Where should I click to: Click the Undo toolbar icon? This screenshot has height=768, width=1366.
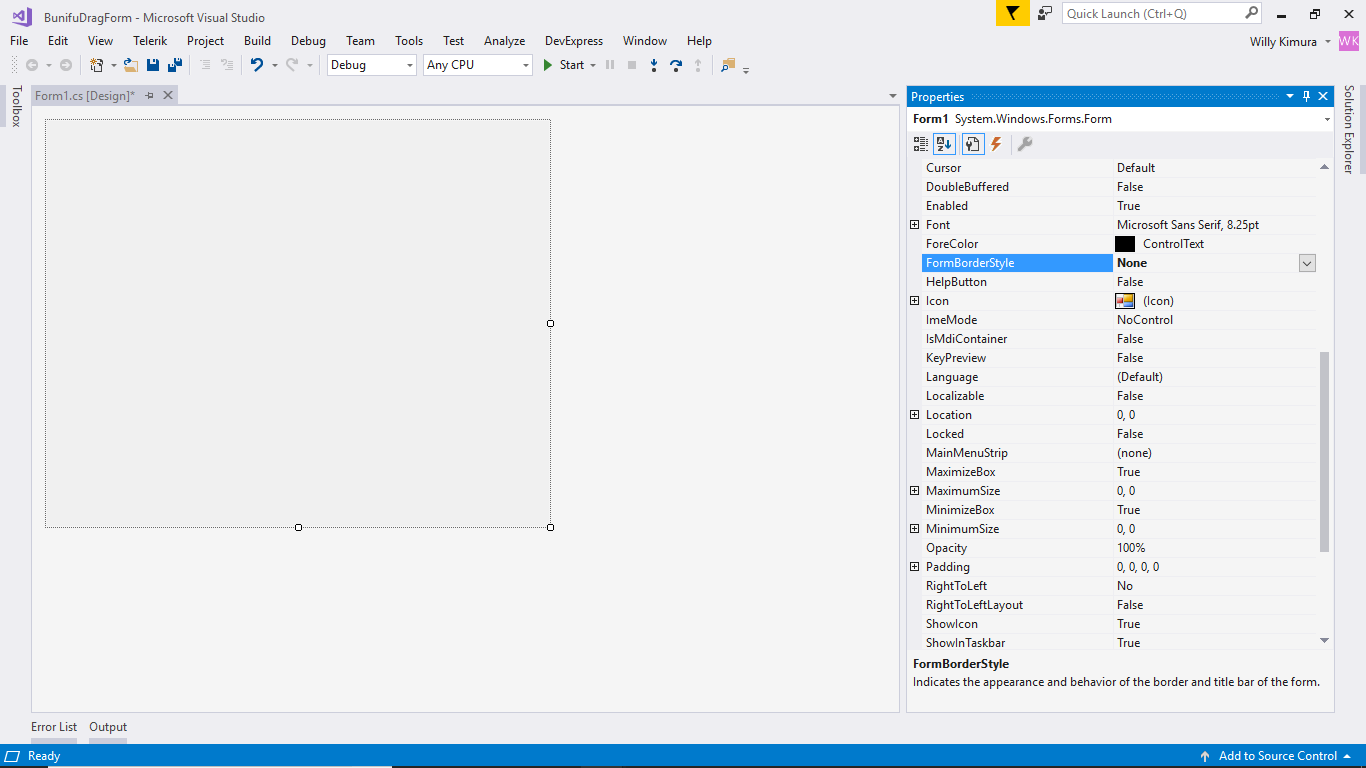(x=258, y=64)
